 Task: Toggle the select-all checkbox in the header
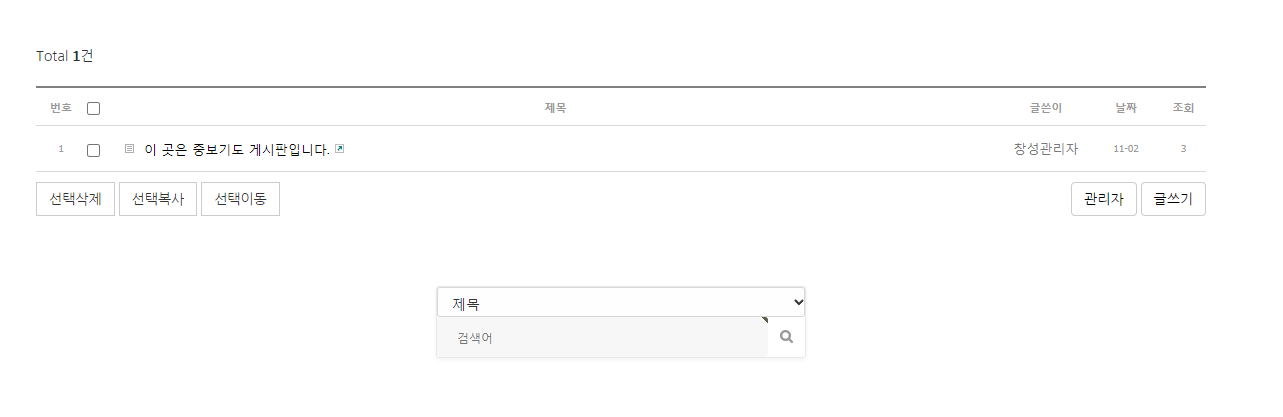(x=93, y=108)
